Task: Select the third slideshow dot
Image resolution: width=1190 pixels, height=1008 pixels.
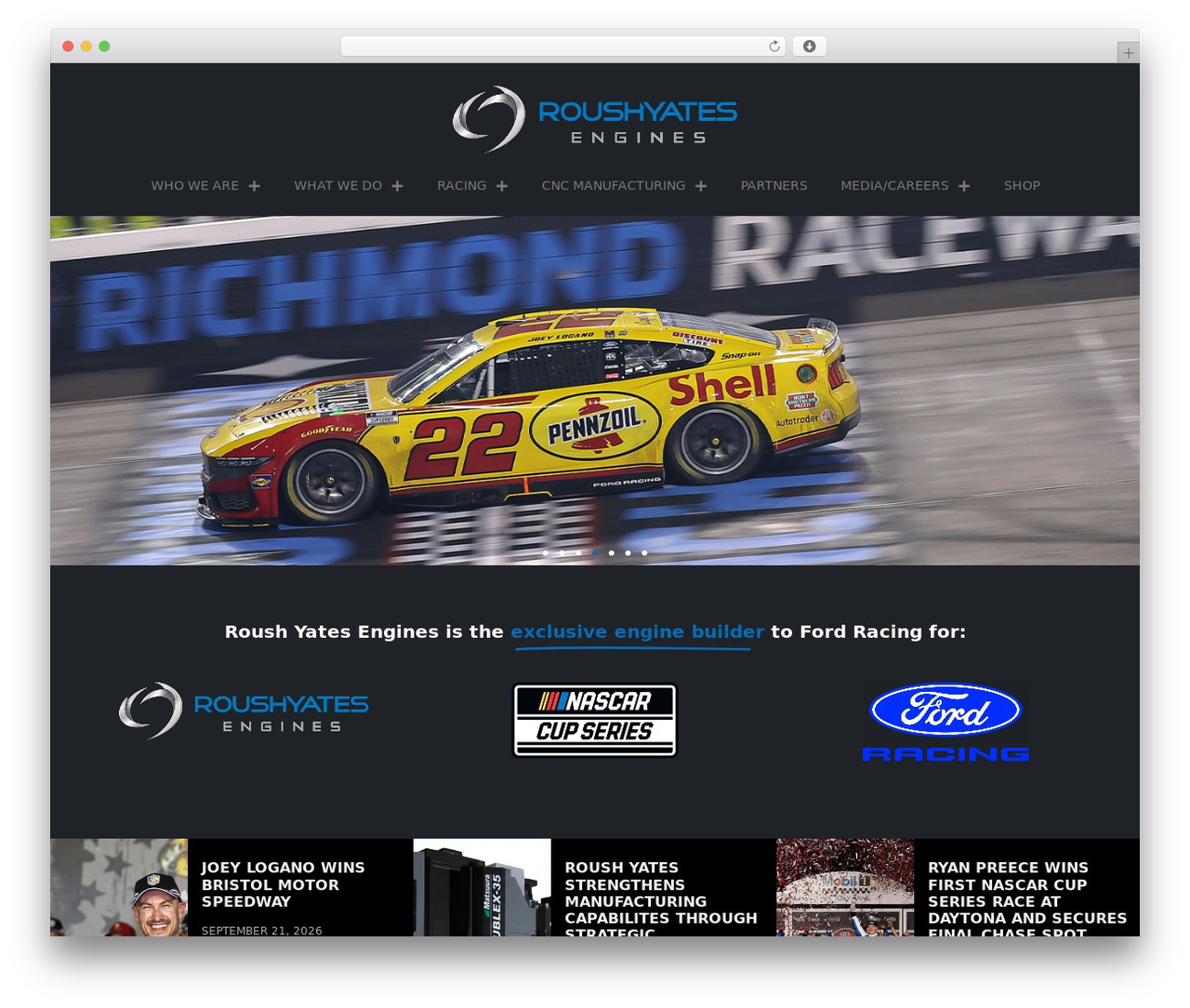Action: tap(578, 553)
